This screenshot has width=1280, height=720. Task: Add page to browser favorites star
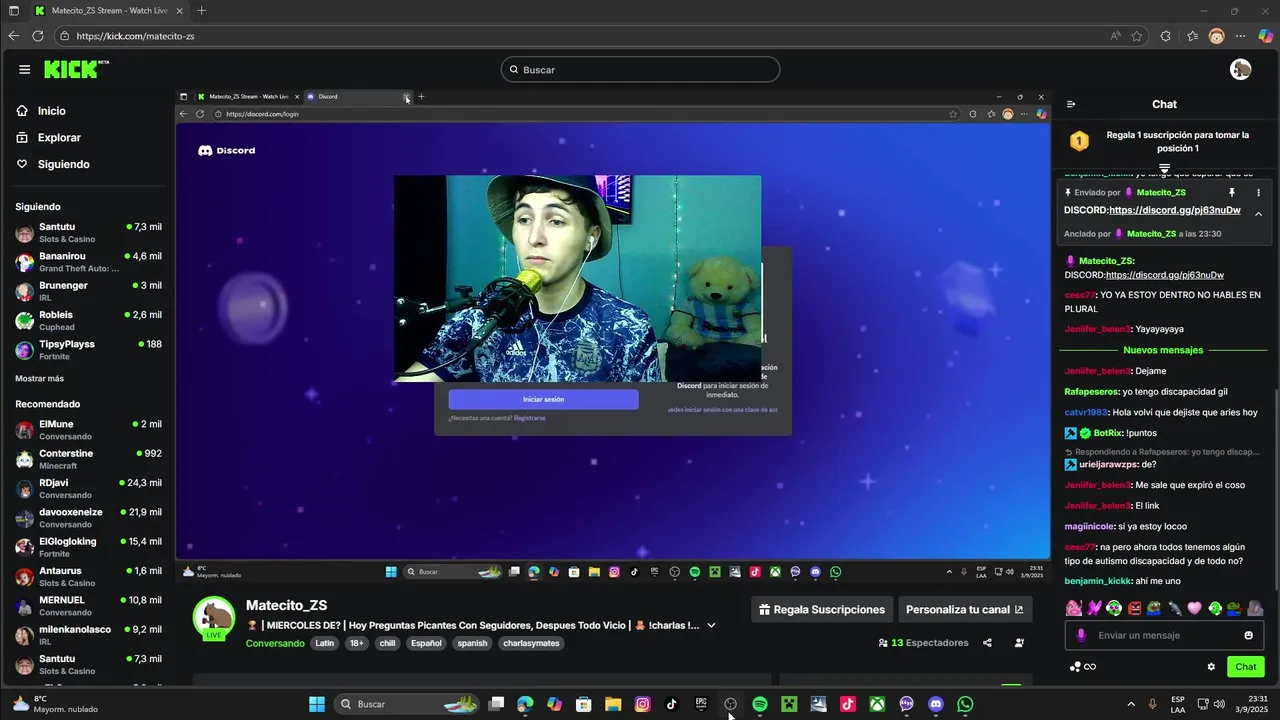point(1137,36)
